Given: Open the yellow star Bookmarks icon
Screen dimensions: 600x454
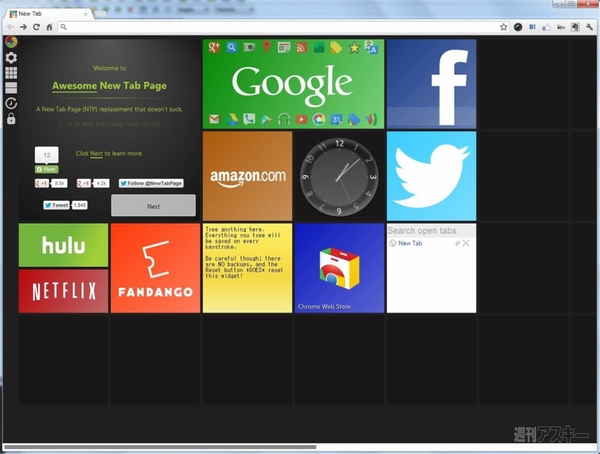Looking at the screenshot, I should coord(354,47).
